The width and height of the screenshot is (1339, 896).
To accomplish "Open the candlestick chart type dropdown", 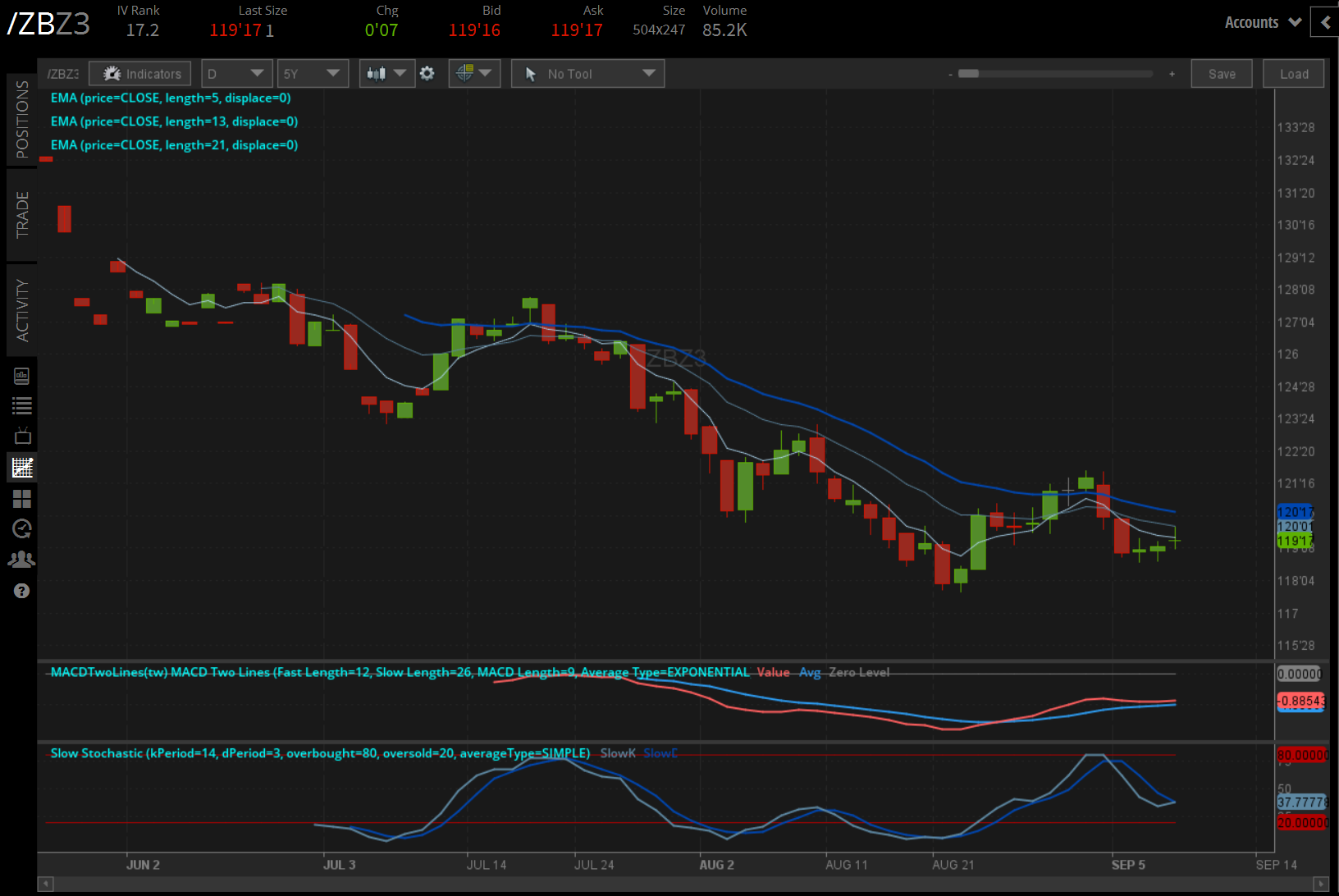I will coord(386,74).
